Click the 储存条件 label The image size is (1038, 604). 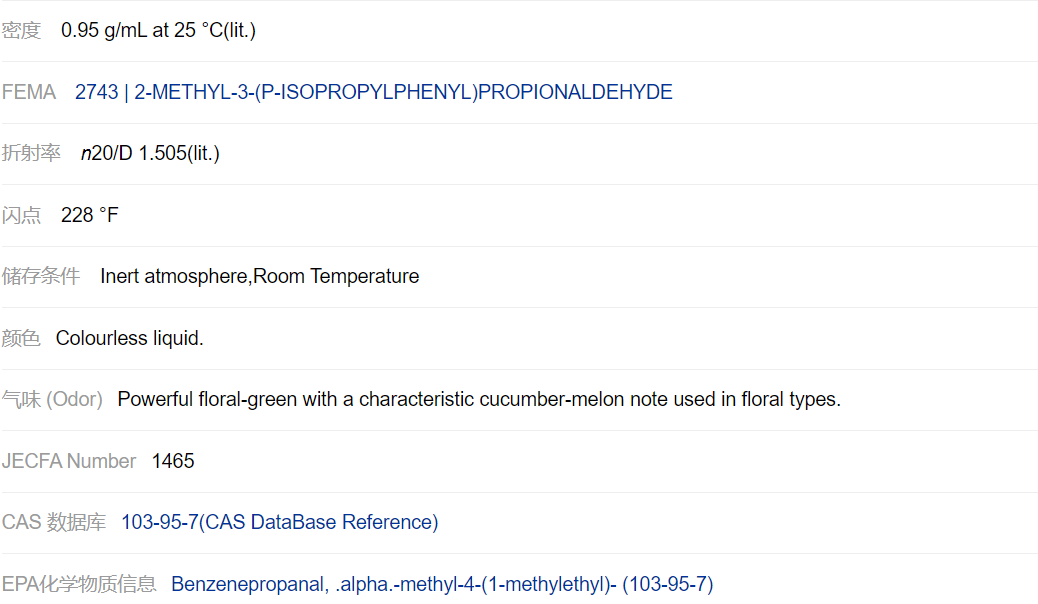tap(41, 277)
